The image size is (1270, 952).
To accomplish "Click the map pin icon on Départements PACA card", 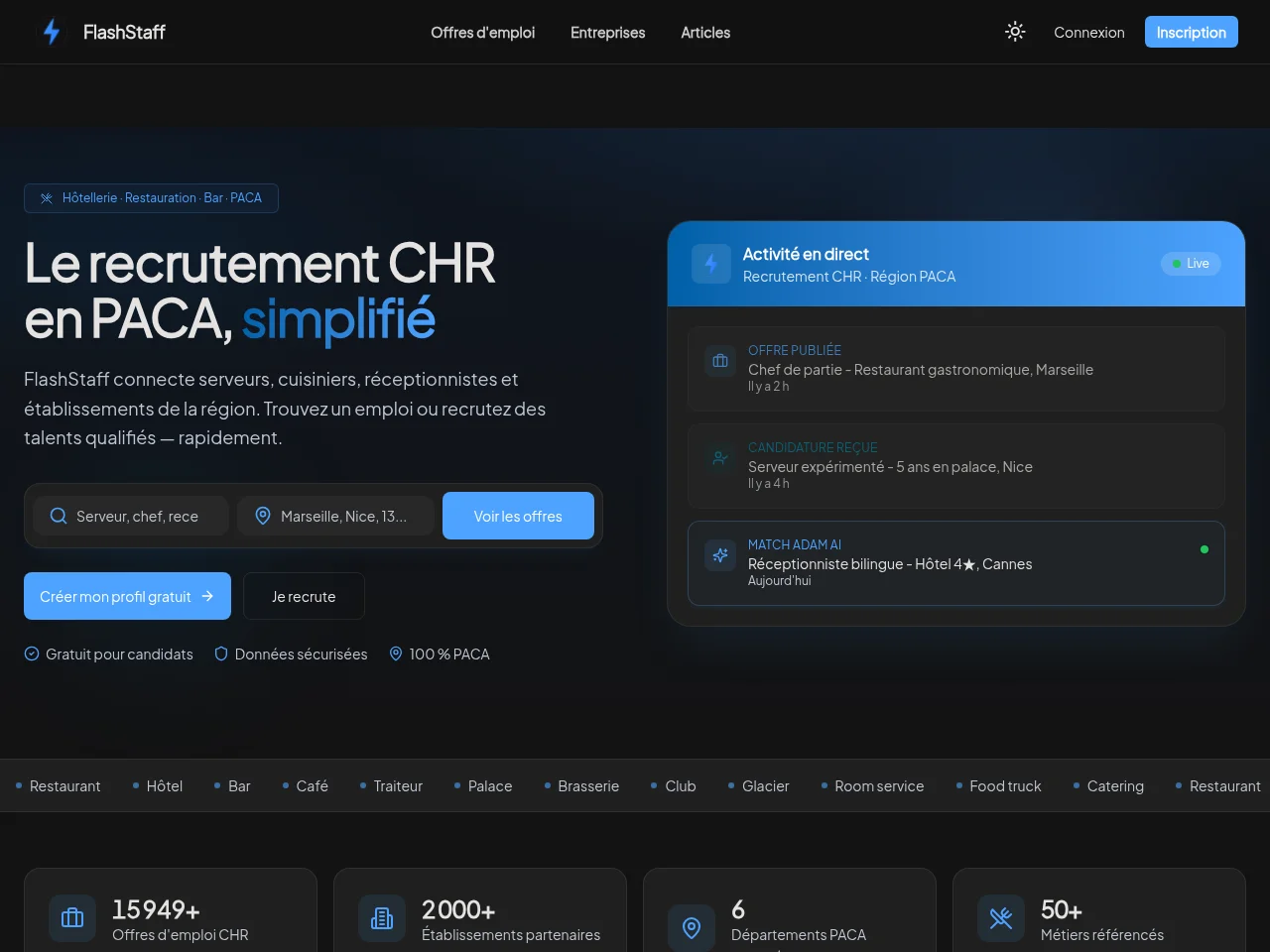I will [x=692, y=928].
